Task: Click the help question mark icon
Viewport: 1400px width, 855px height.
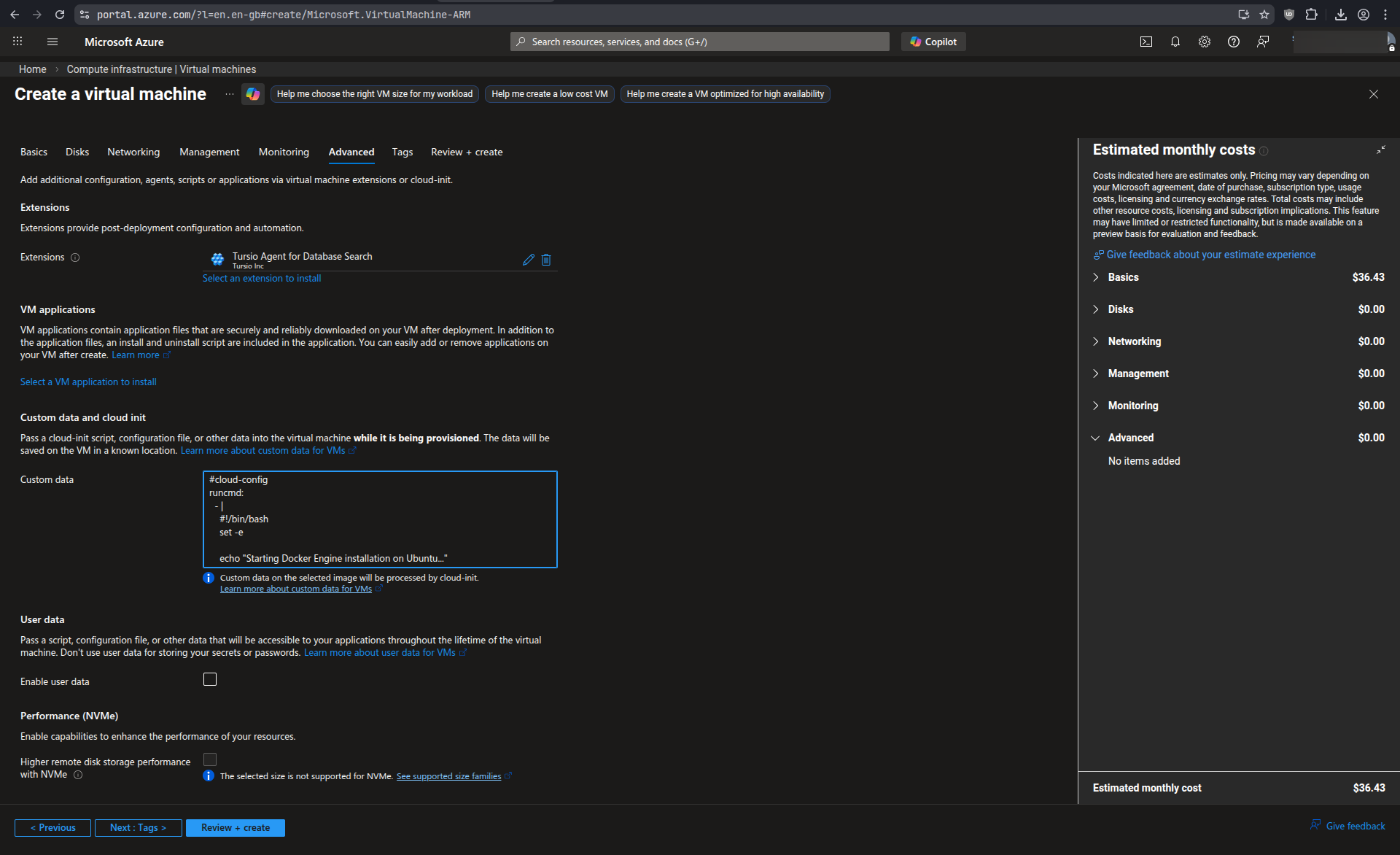Action: pos(1234,42)
